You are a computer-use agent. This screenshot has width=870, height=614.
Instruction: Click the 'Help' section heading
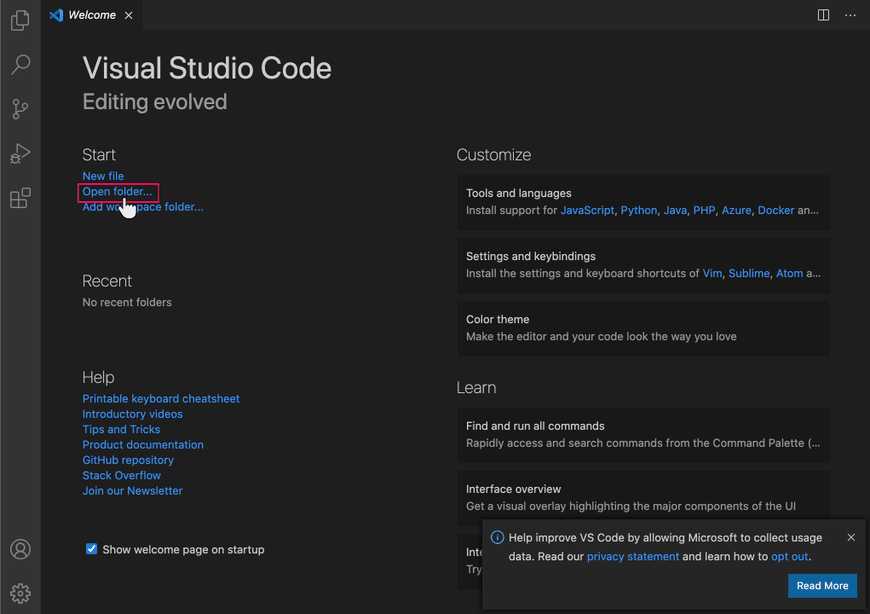tap(98, 377)
